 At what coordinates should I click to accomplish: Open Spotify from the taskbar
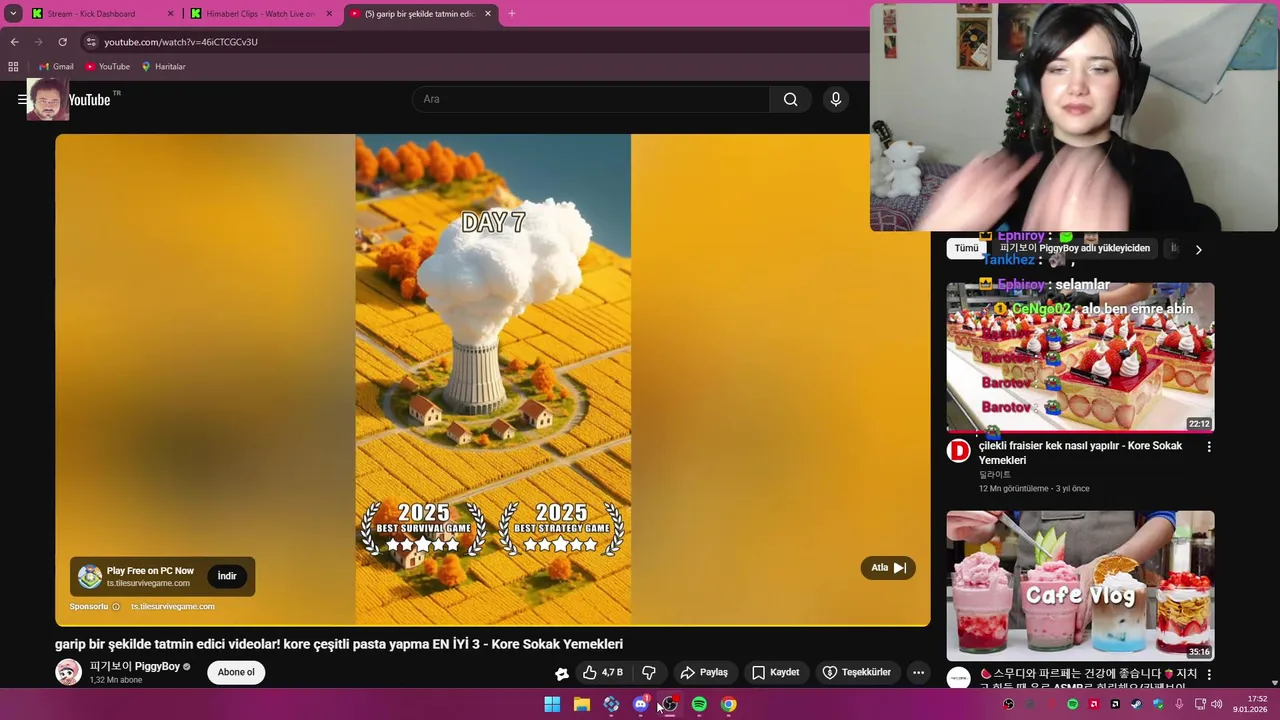tap(699, 704)
